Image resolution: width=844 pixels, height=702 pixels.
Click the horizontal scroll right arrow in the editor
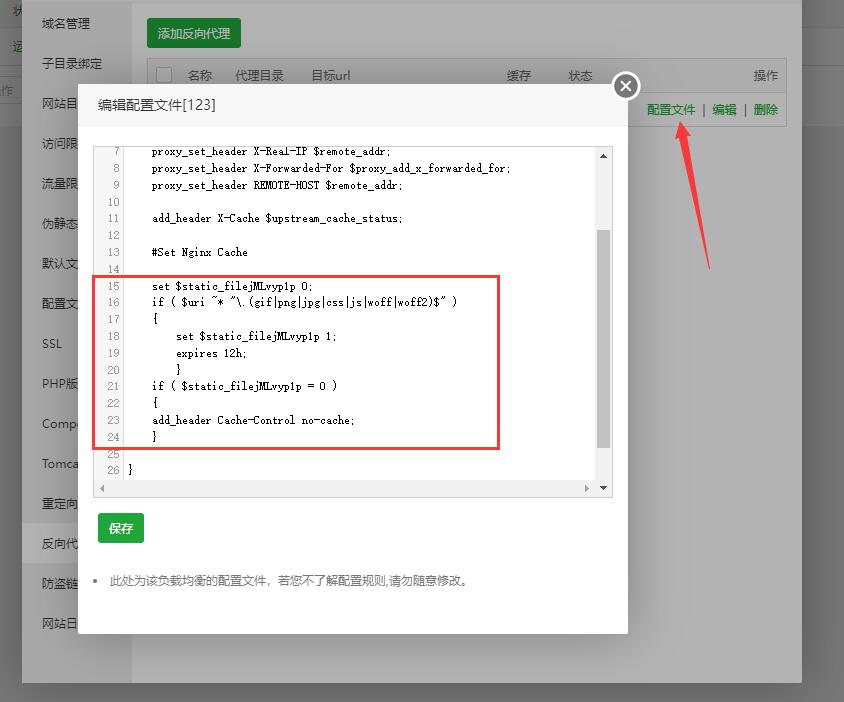587,488
